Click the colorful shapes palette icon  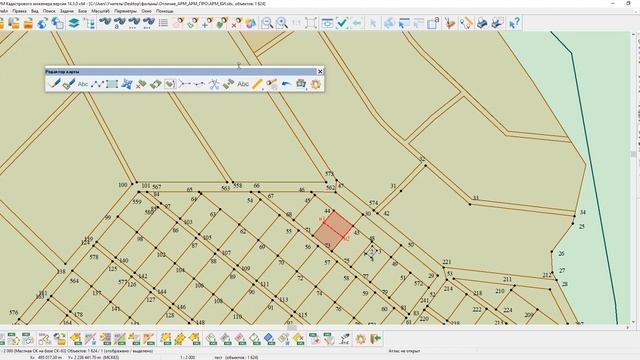[x=250, y=23]
